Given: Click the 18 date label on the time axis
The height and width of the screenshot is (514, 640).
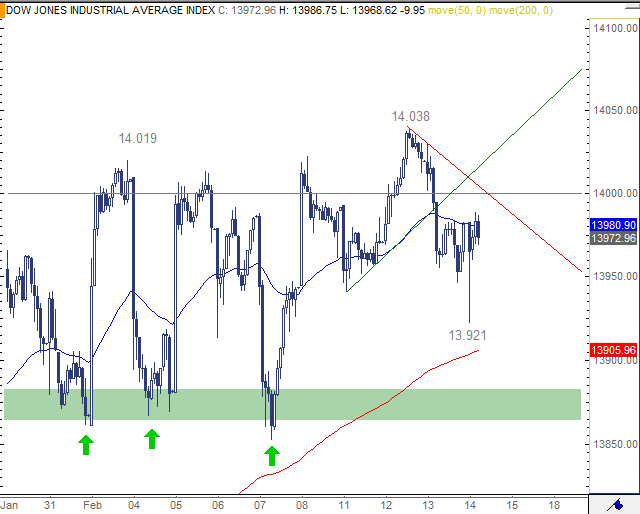Looking at the screenshot, I should 555,505.
